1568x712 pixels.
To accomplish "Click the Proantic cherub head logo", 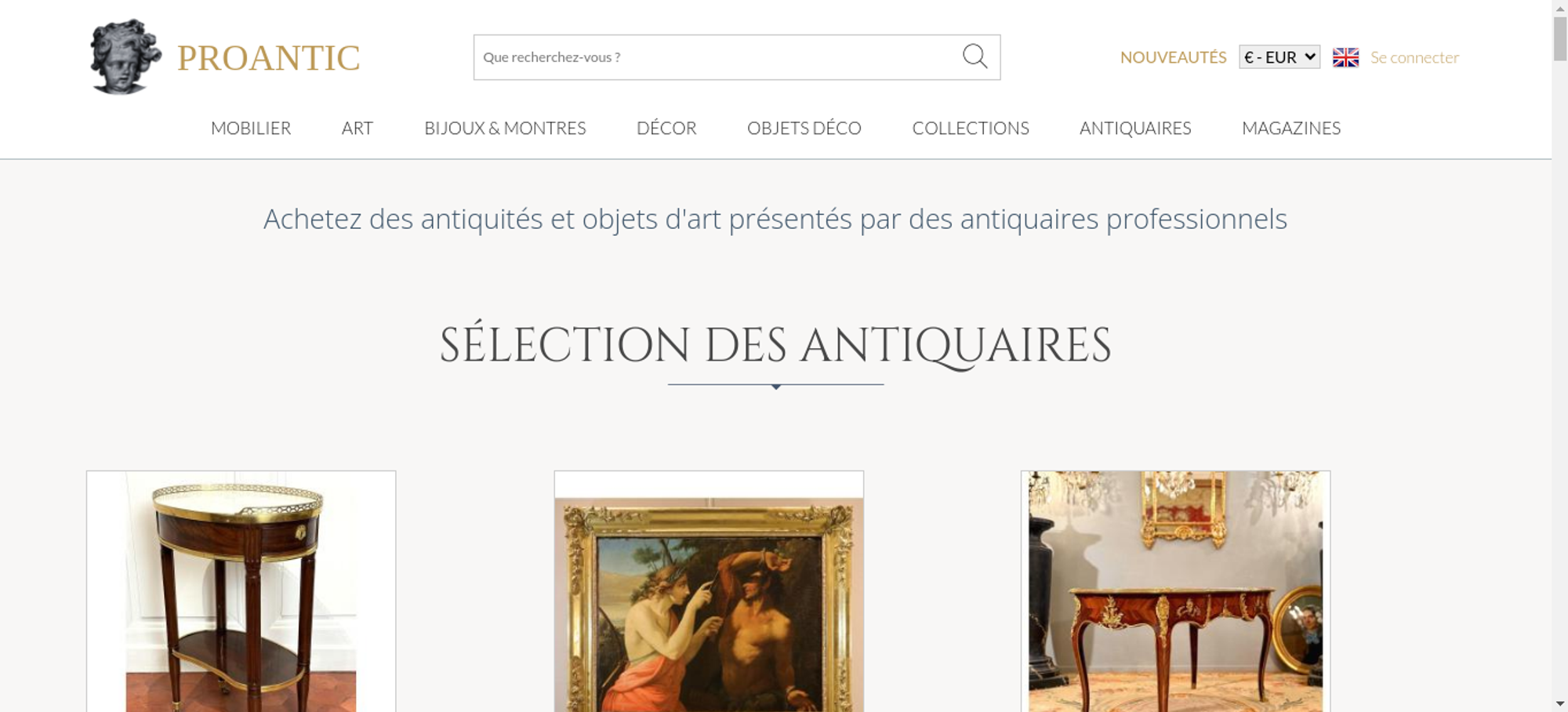I will [x=125, y=57].
